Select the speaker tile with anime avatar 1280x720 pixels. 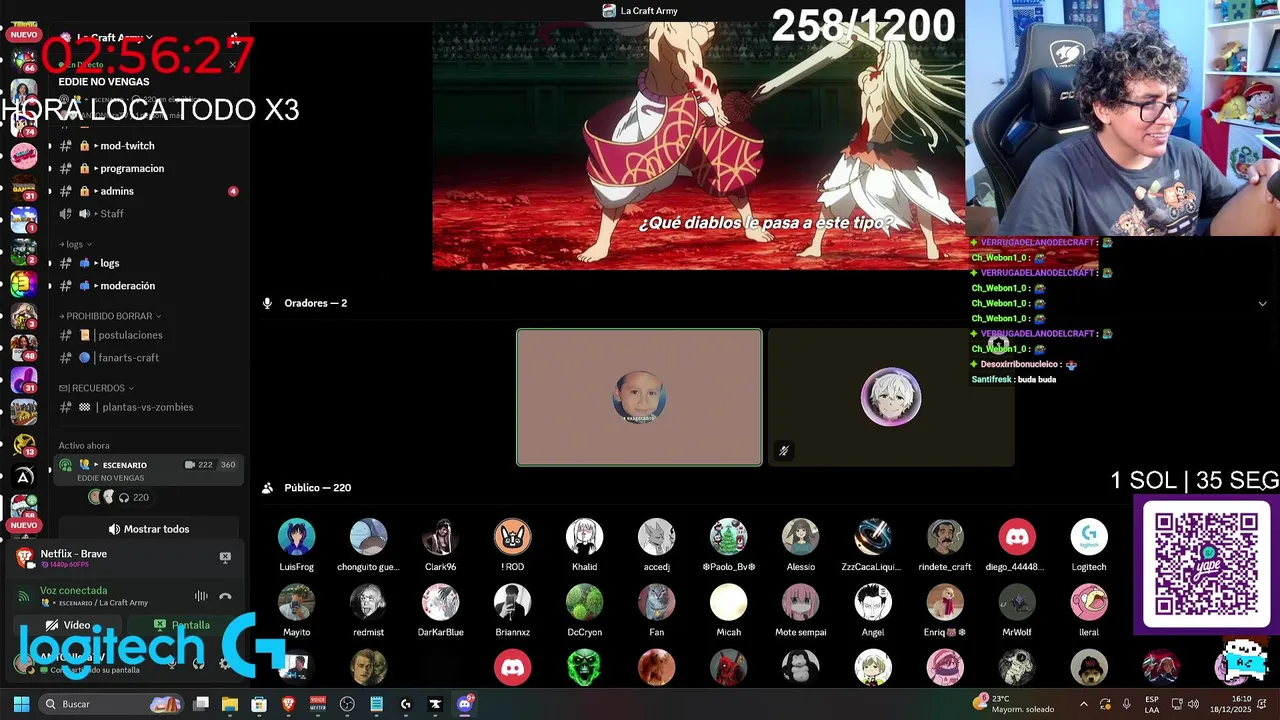891,397
